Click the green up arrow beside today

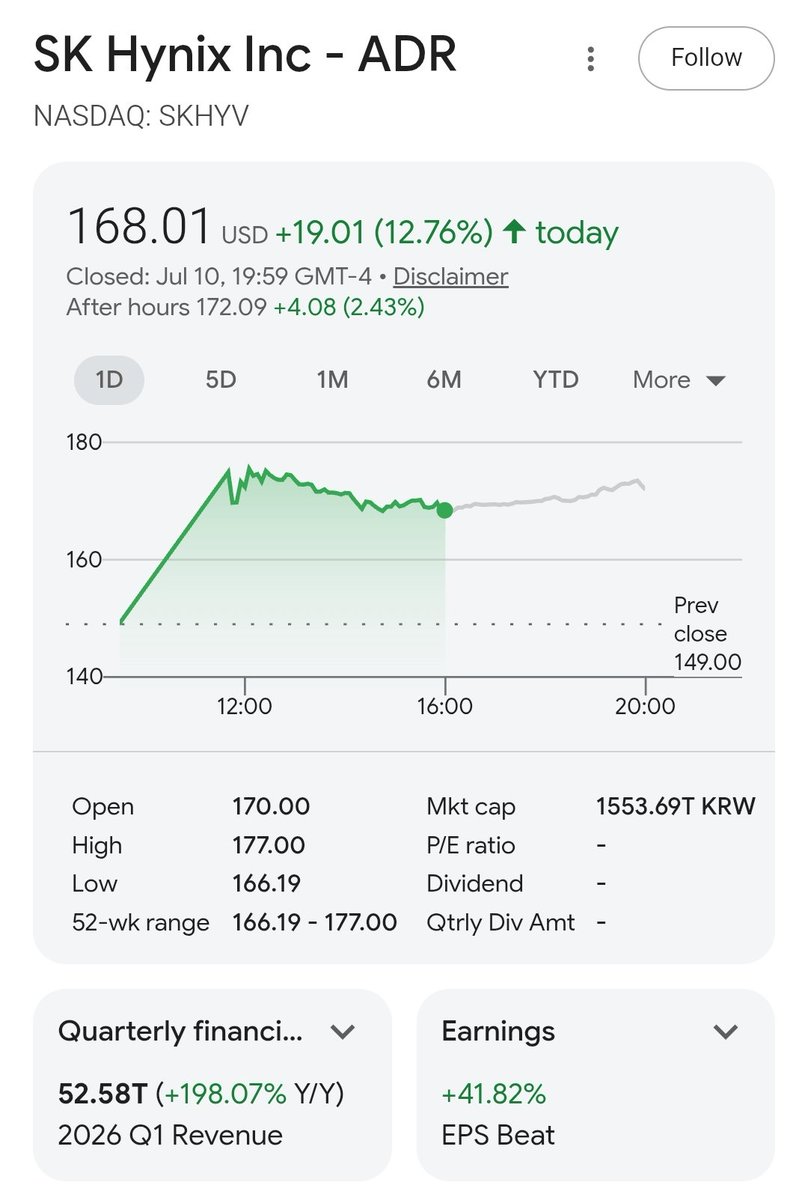[514, 233]
